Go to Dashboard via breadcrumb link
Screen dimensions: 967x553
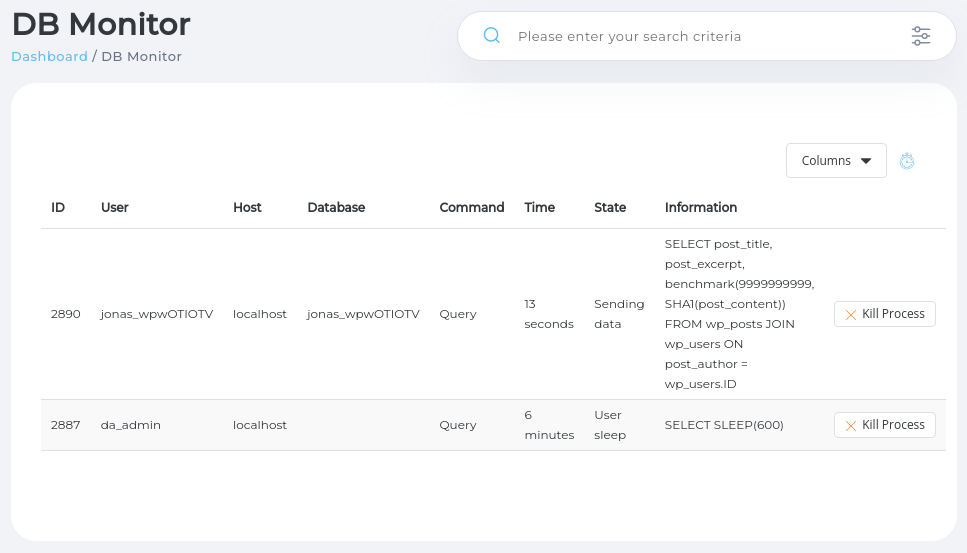click(49, 57)
